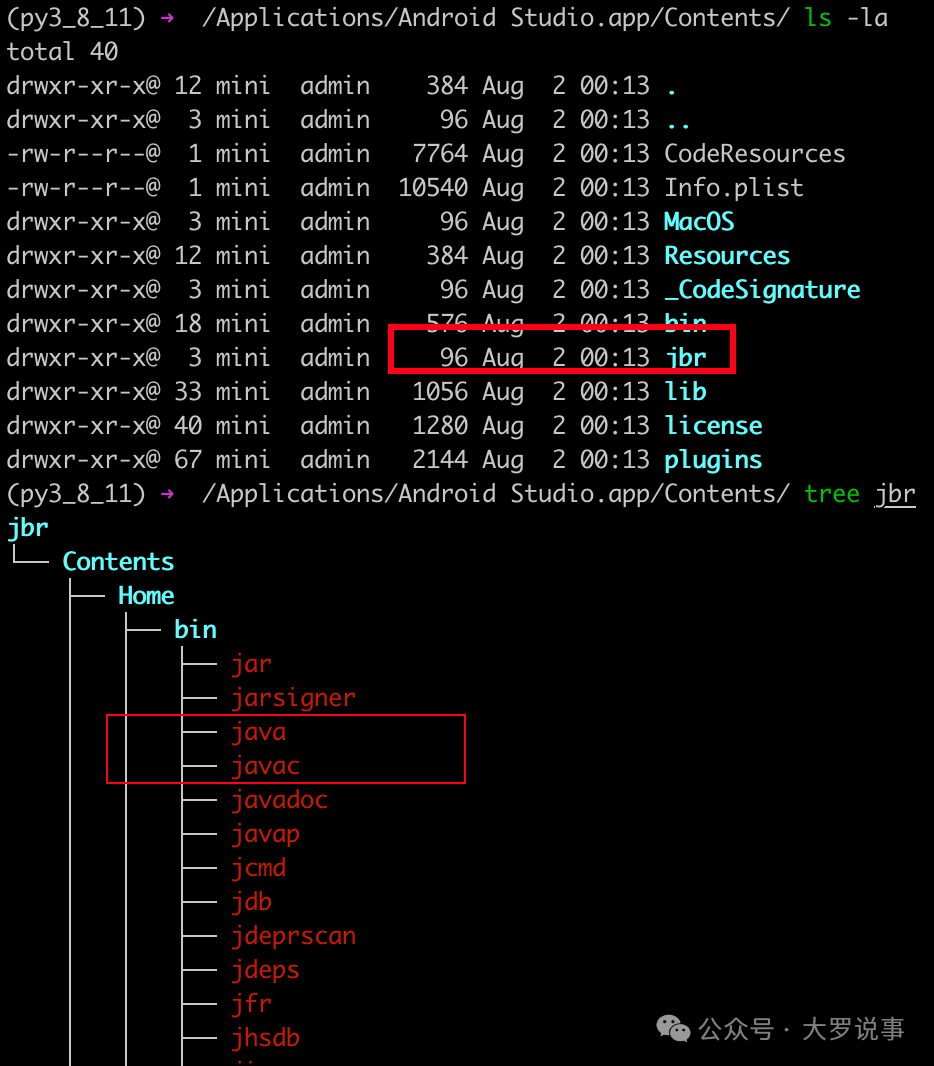Viewport: 934px width, 1066px height.
Task: Select the 'bin' tree node under Home
Action: [x=195, y=630]
